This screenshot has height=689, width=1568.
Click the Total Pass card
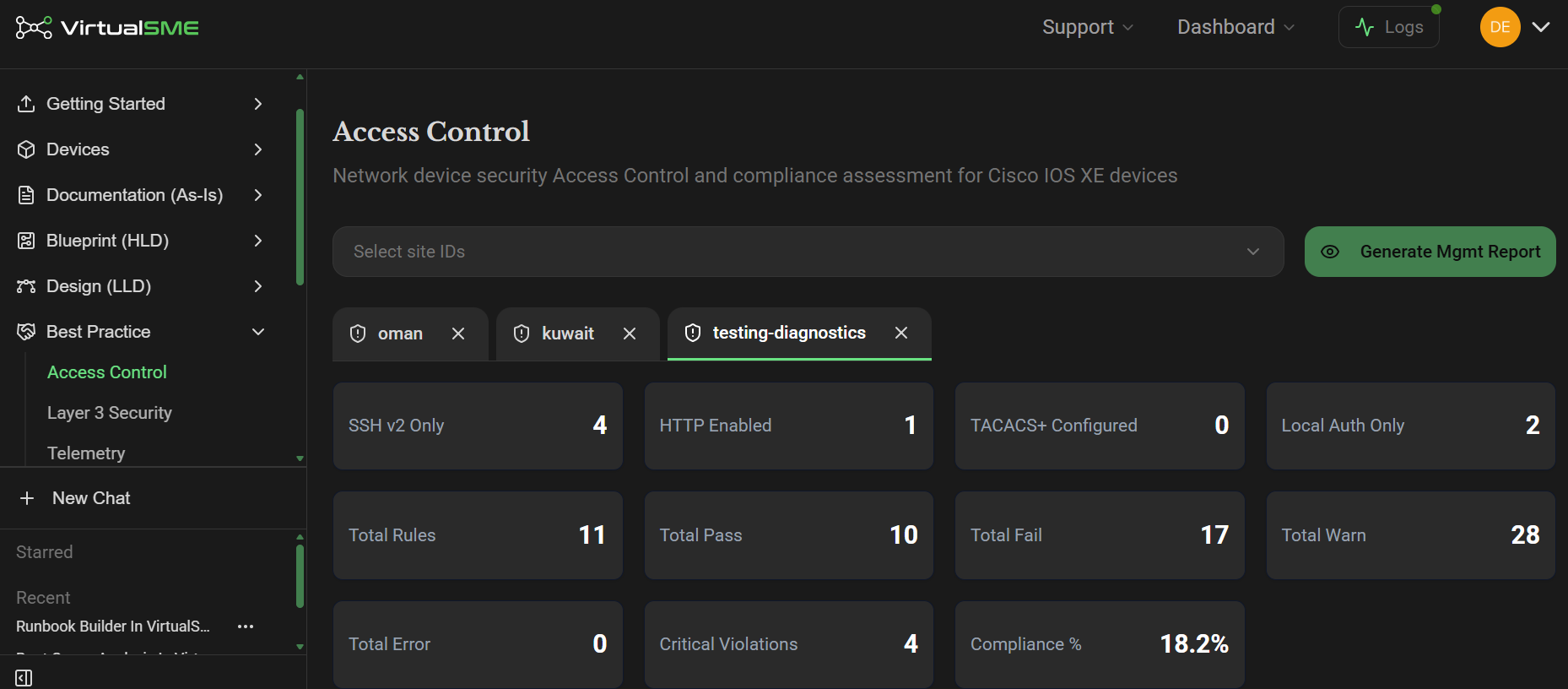click(x=788, y=535)
